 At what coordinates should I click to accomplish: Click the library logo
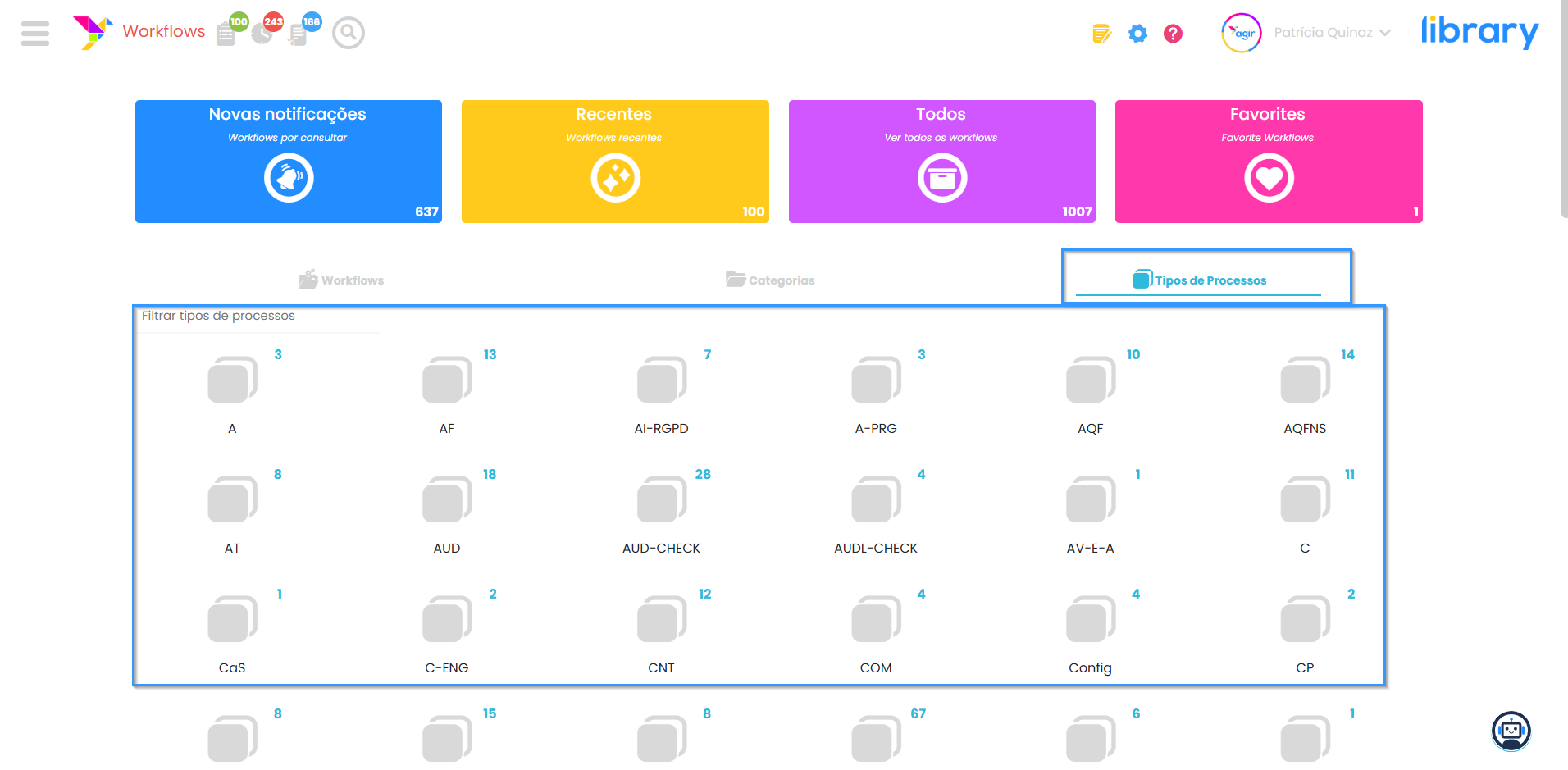tap(1479, 31)
